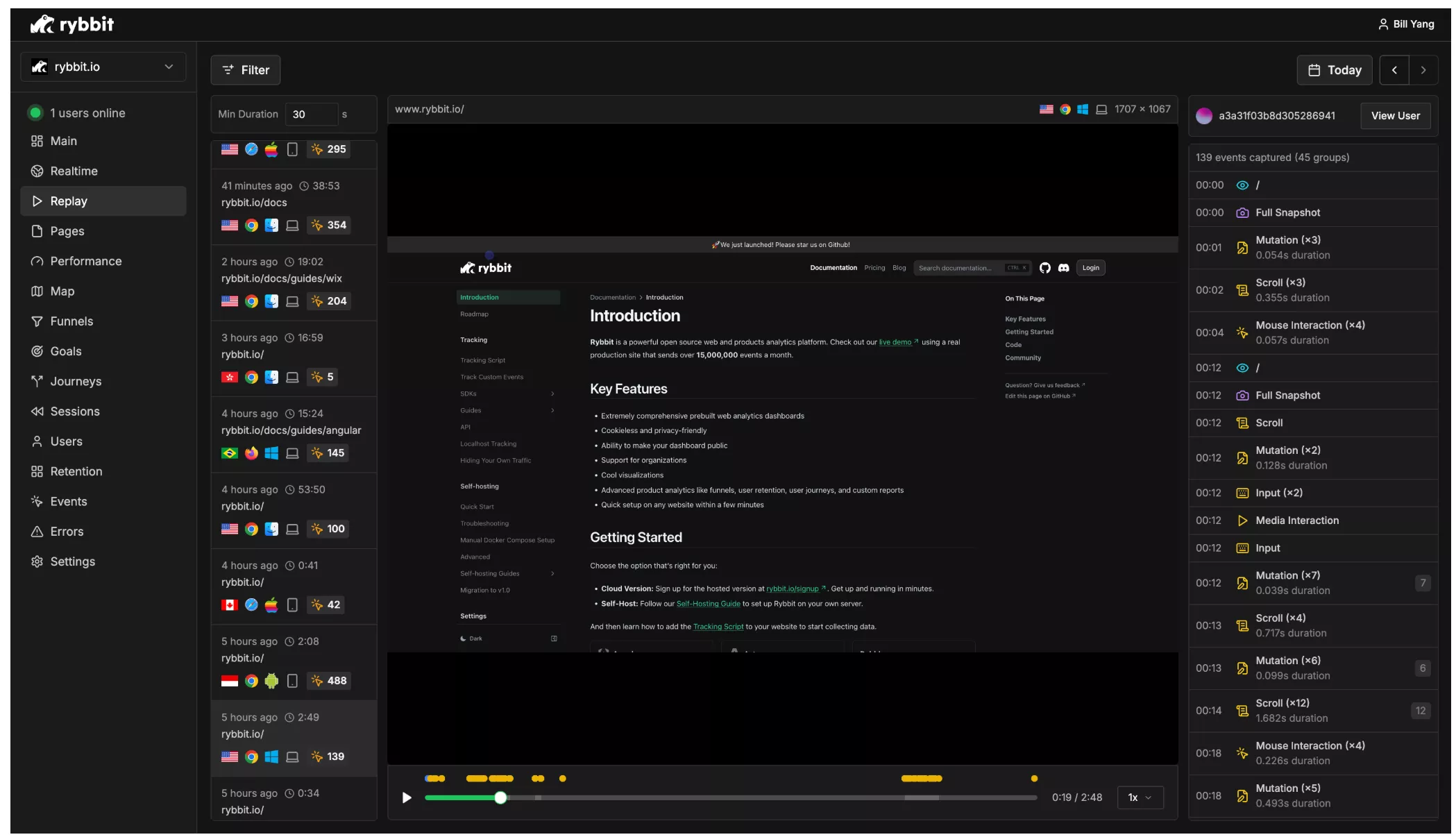Jump to the 00:02 Scroll (×3) event
The width and height of the screenshot is (1456, 837).
pos(1313,290)
